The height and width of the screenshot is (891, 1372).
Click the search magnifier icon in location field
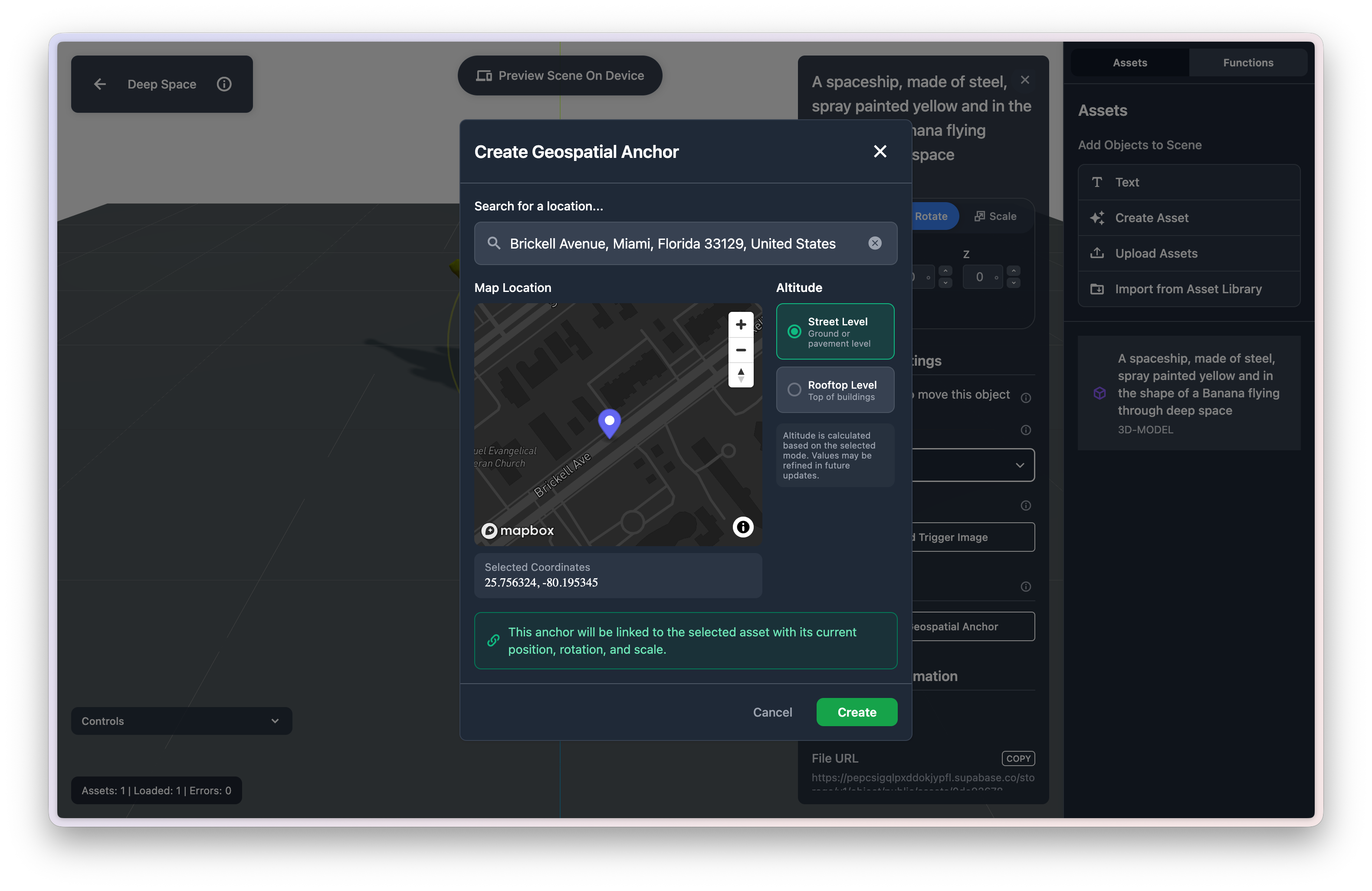point(493,243)
